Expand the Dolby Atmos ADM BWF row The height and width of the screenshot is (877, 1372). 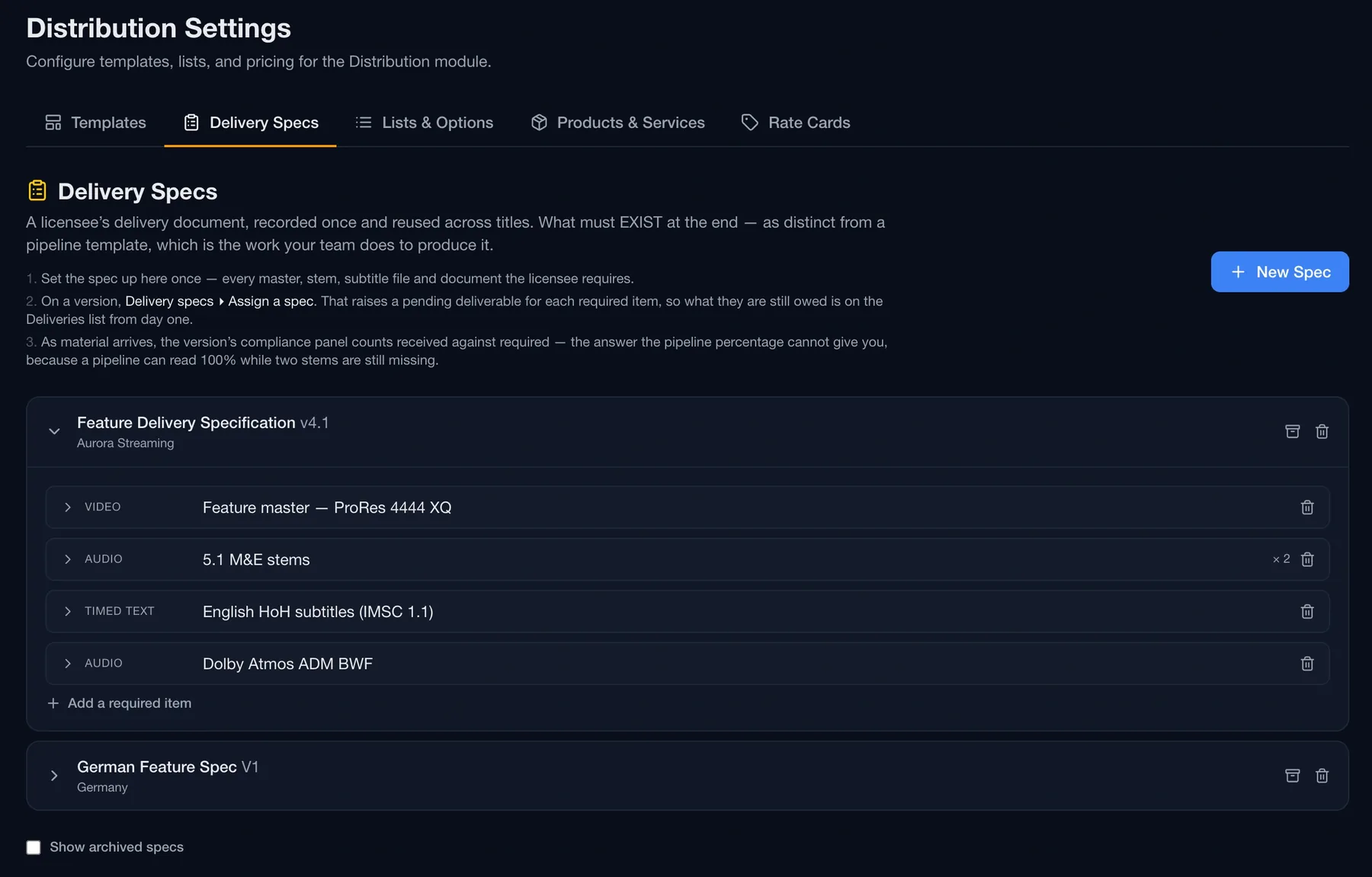point(68,664)
